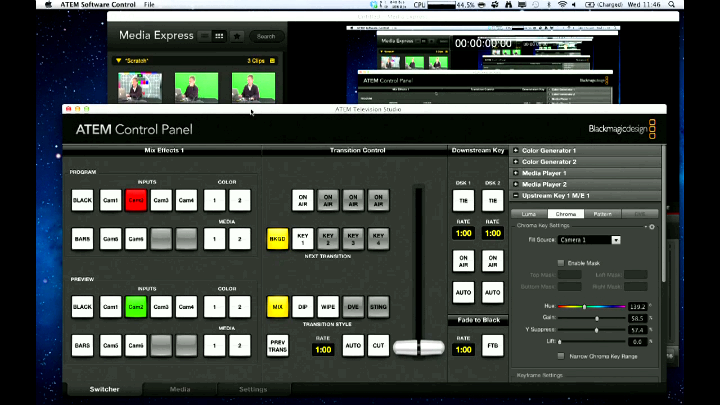This screenshot has width=720, height=405.
Task: Select Program Media 2 source
Action: [x=240, y=239]
